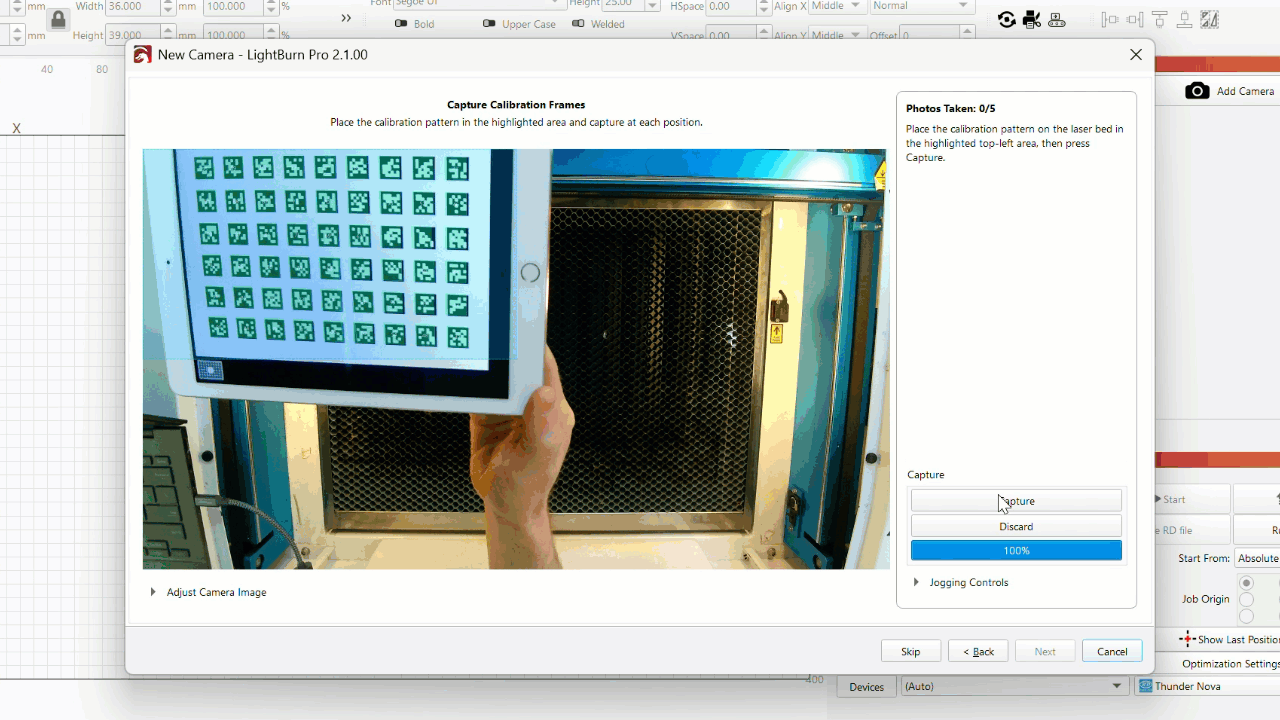Click the Capture button

tap(1016, 501)
